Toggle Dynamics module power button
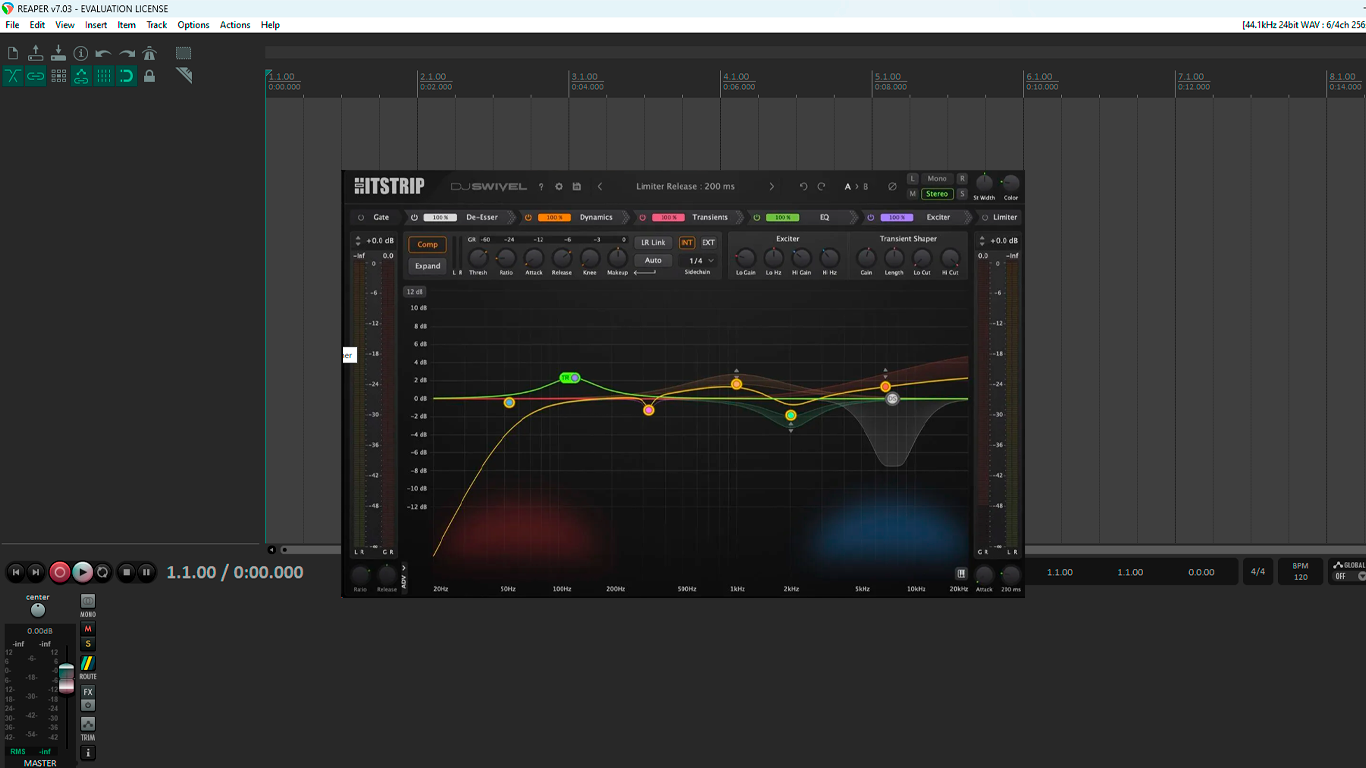 click(x=529, y=217)
